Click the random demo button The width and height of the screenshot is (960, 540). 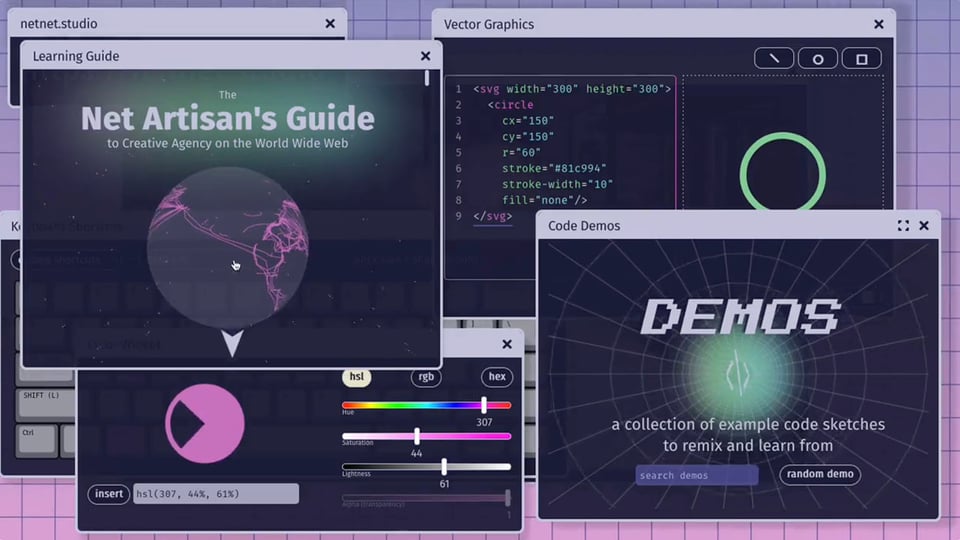(820, 474)
